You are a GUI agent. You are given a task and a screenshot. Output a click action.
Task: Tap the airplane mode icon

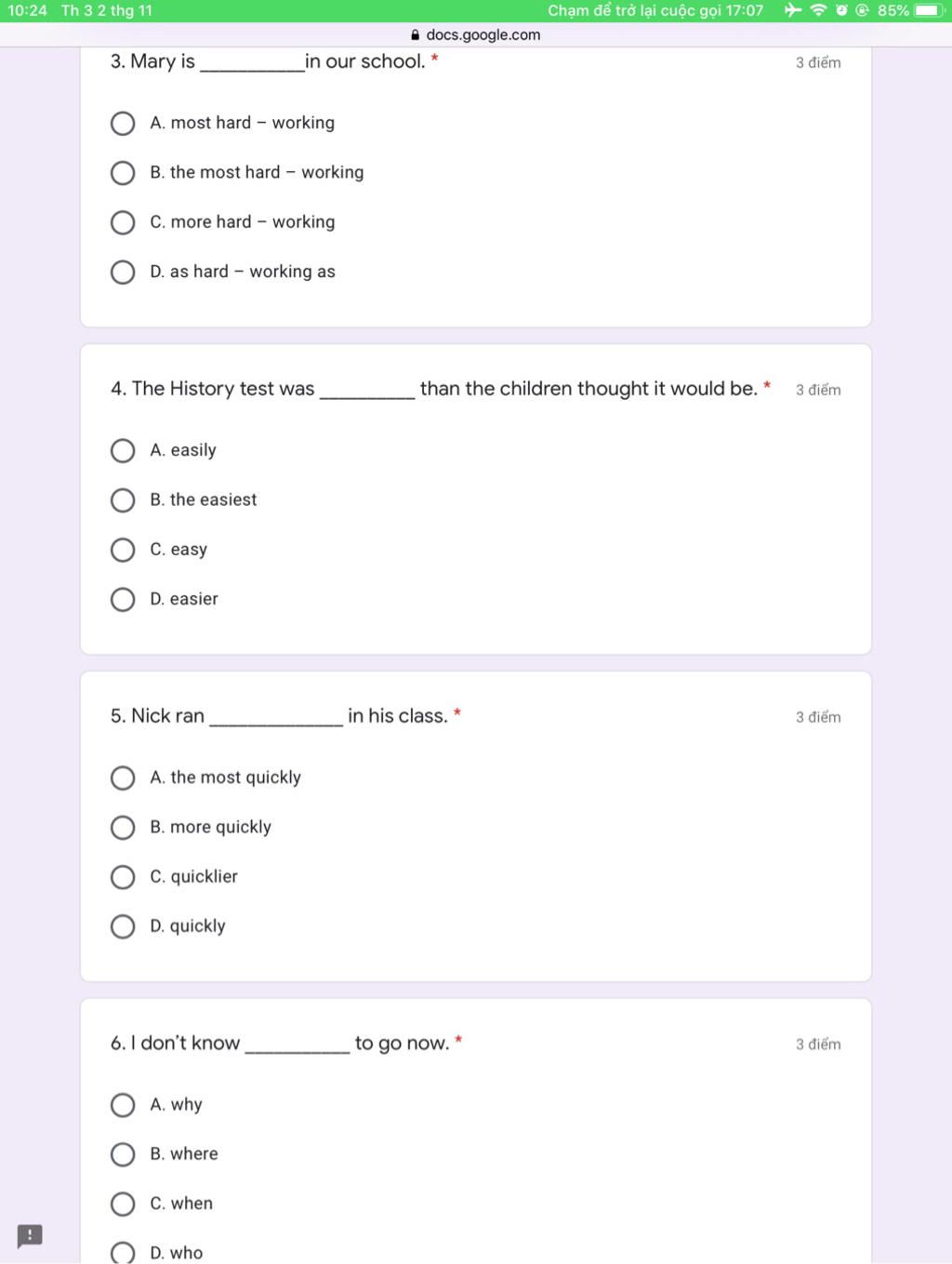[x=792, y=10]
